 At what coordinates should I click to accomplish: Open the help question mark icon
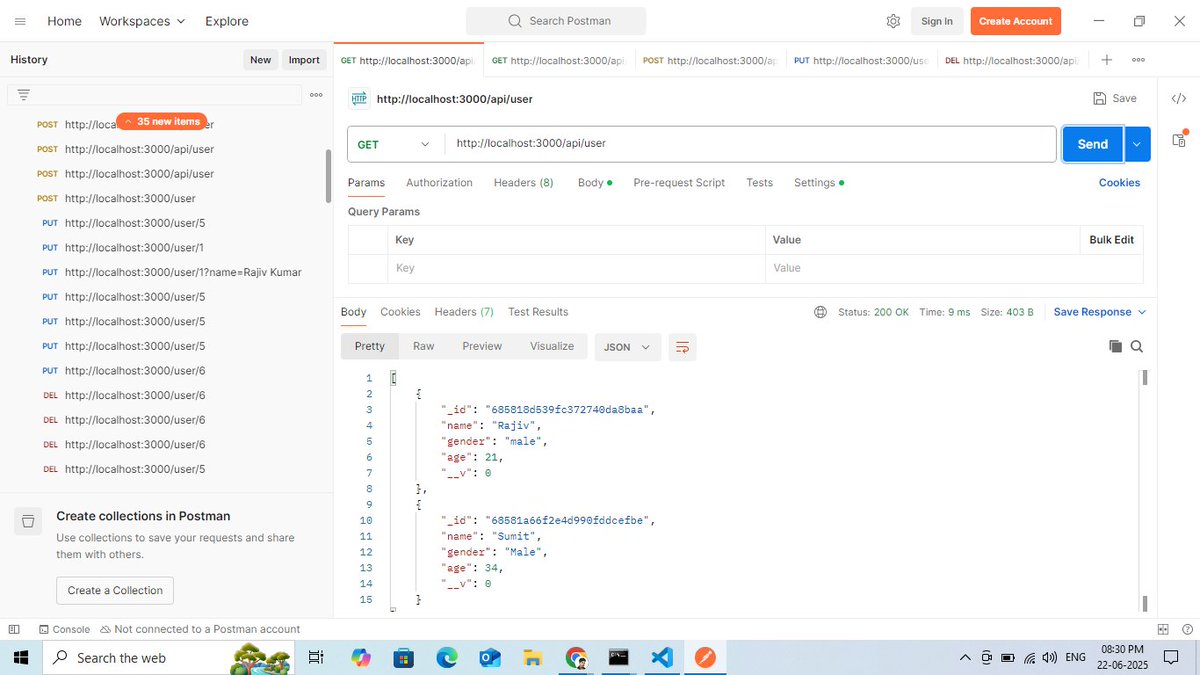point(1185,629)
